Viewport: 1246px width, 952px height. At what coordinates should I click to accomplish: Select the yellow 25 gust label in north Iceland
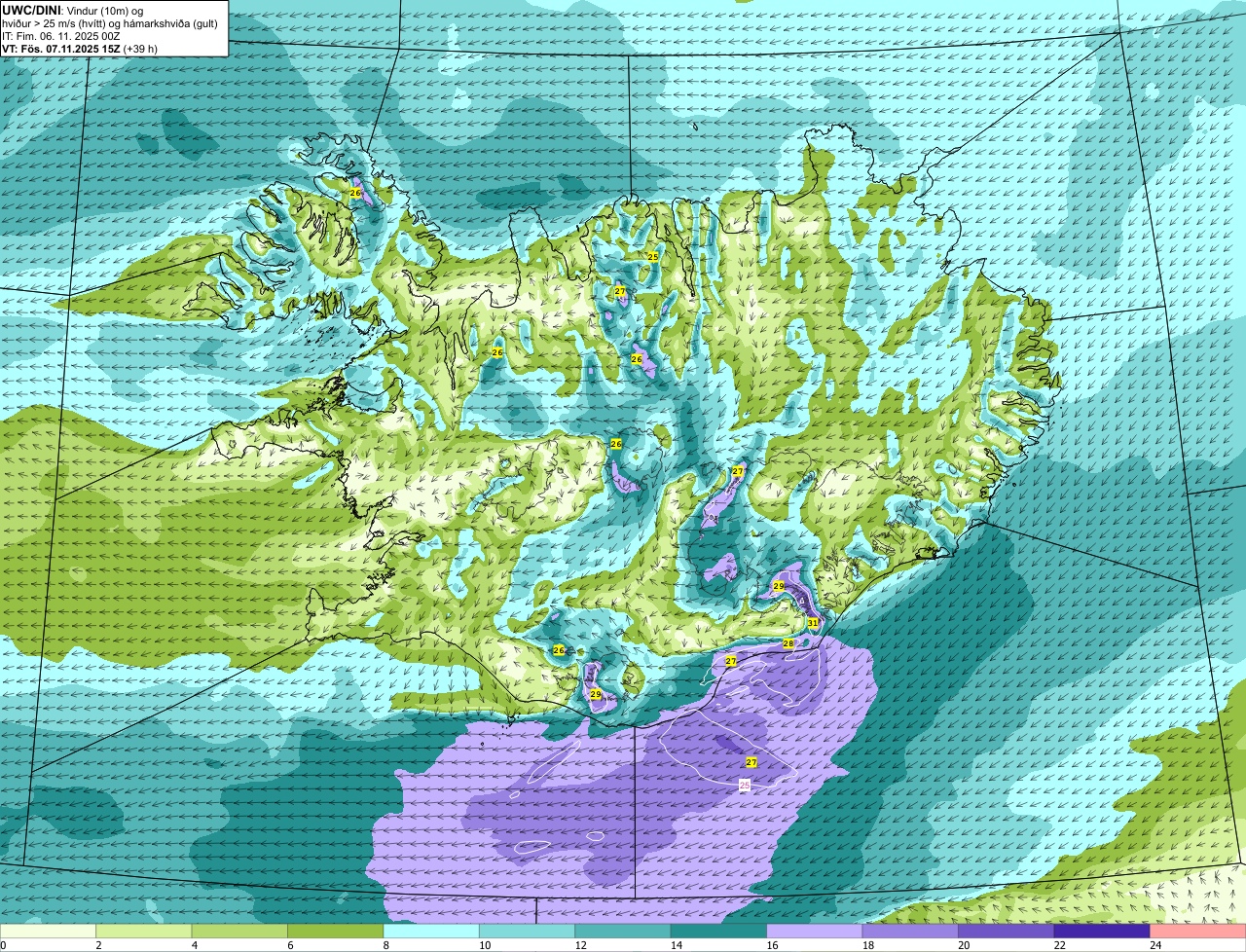click(x=653, y=256)
